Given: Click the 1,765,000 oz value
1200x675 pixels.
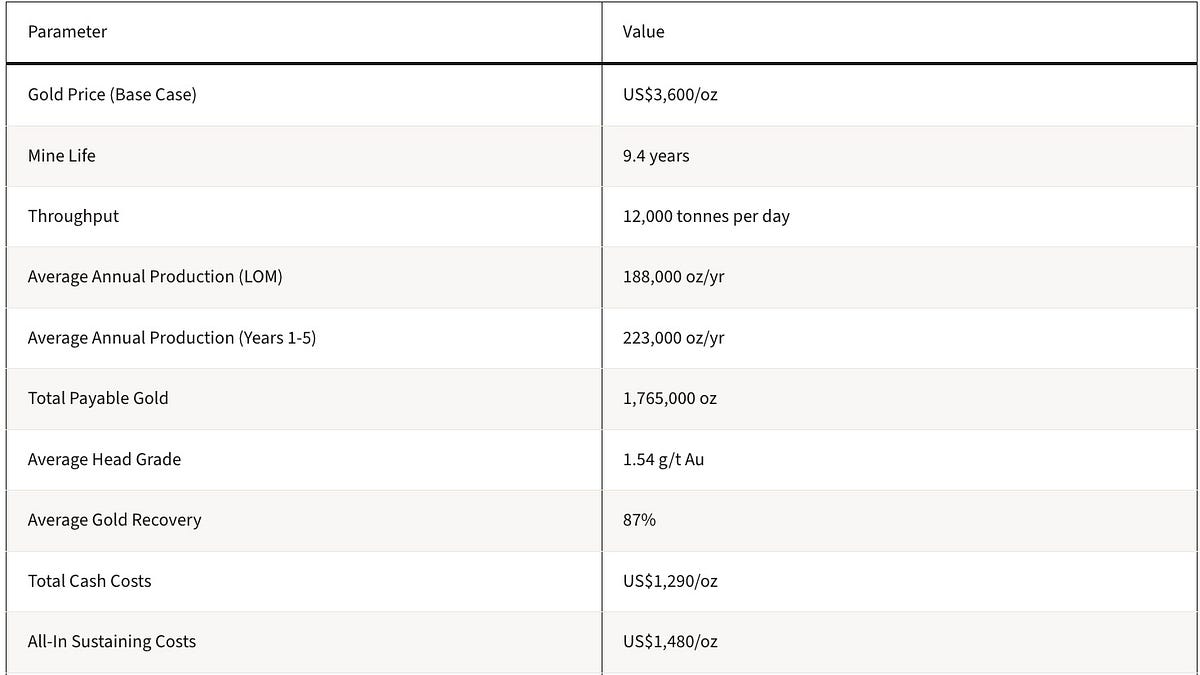Looking at the screenshot, I should [x=669, y=399].
